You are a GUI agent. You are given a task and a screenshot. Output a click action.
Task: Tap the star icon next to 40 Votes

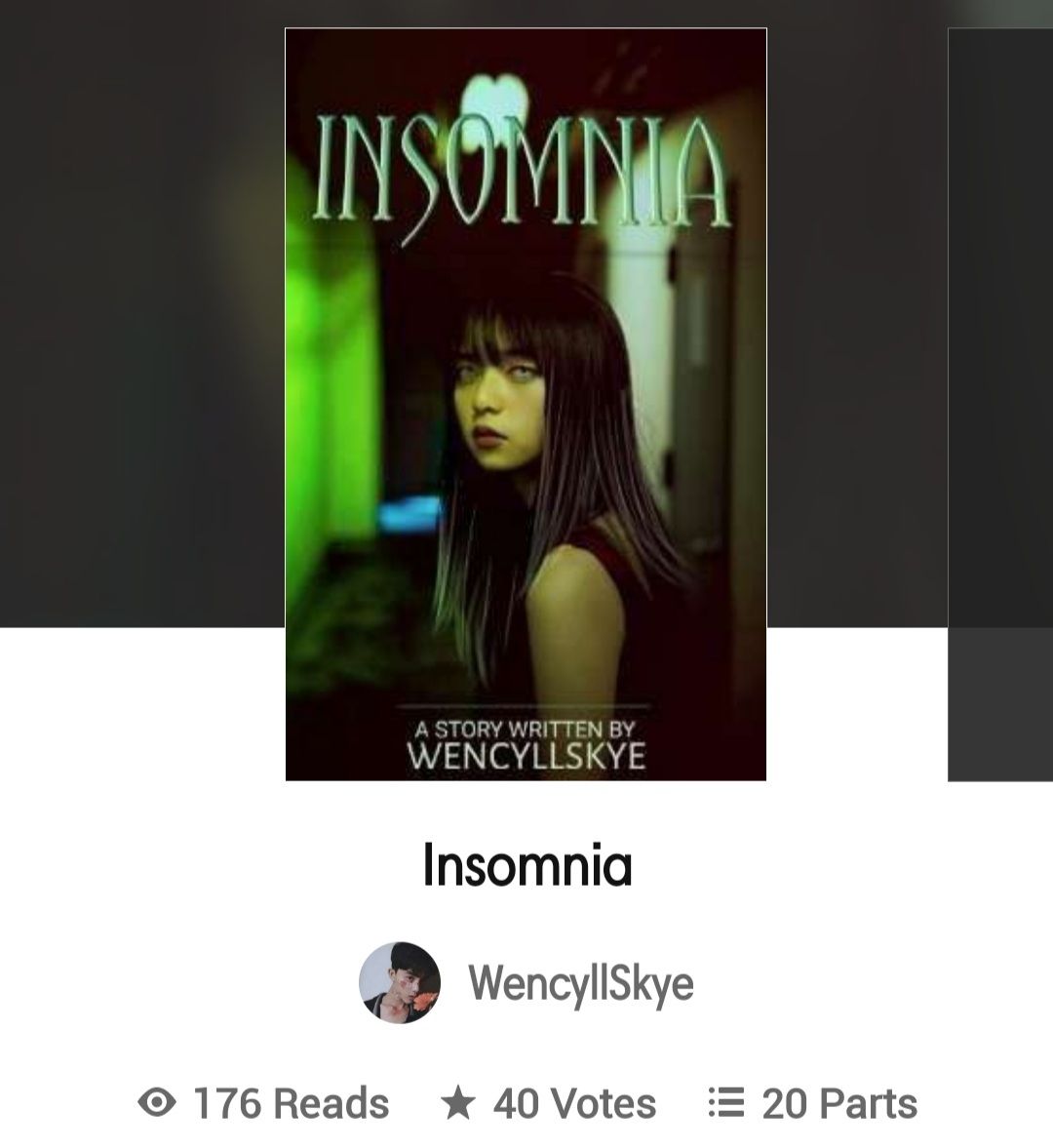tap(458, 1102)
